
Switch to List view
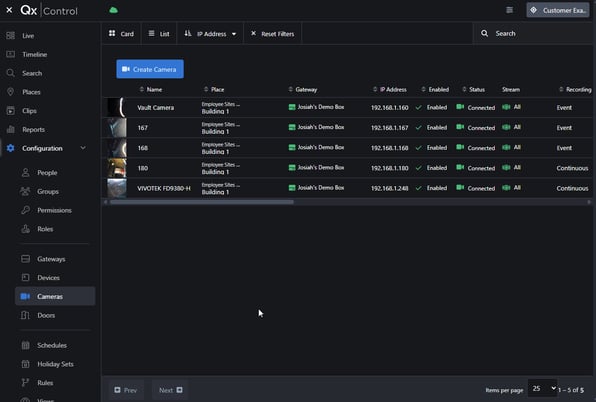pyautogui.click(x=159, y=34)
